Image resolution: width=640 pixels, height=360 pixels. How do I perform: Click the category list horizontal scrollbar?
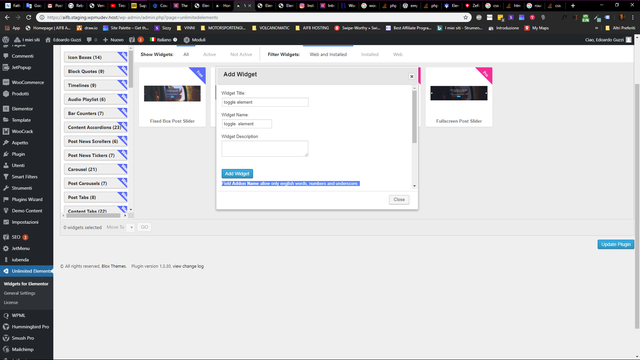pyautogui.click(x=93, y=215)
